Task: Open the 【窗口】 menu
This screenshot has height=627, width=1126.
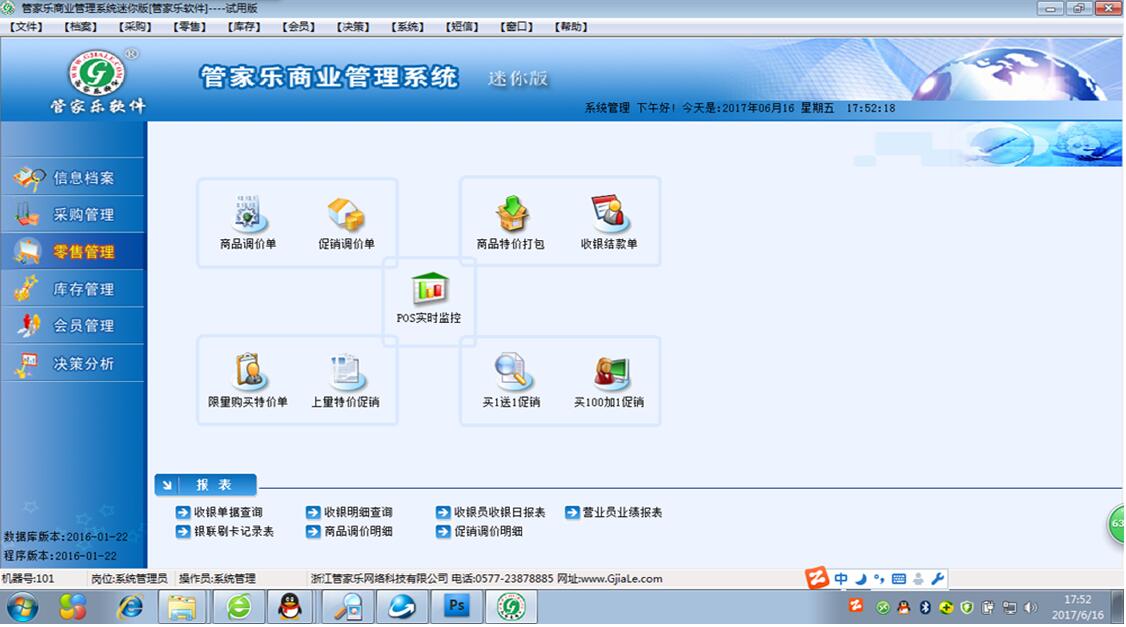Action: (517, 27)
